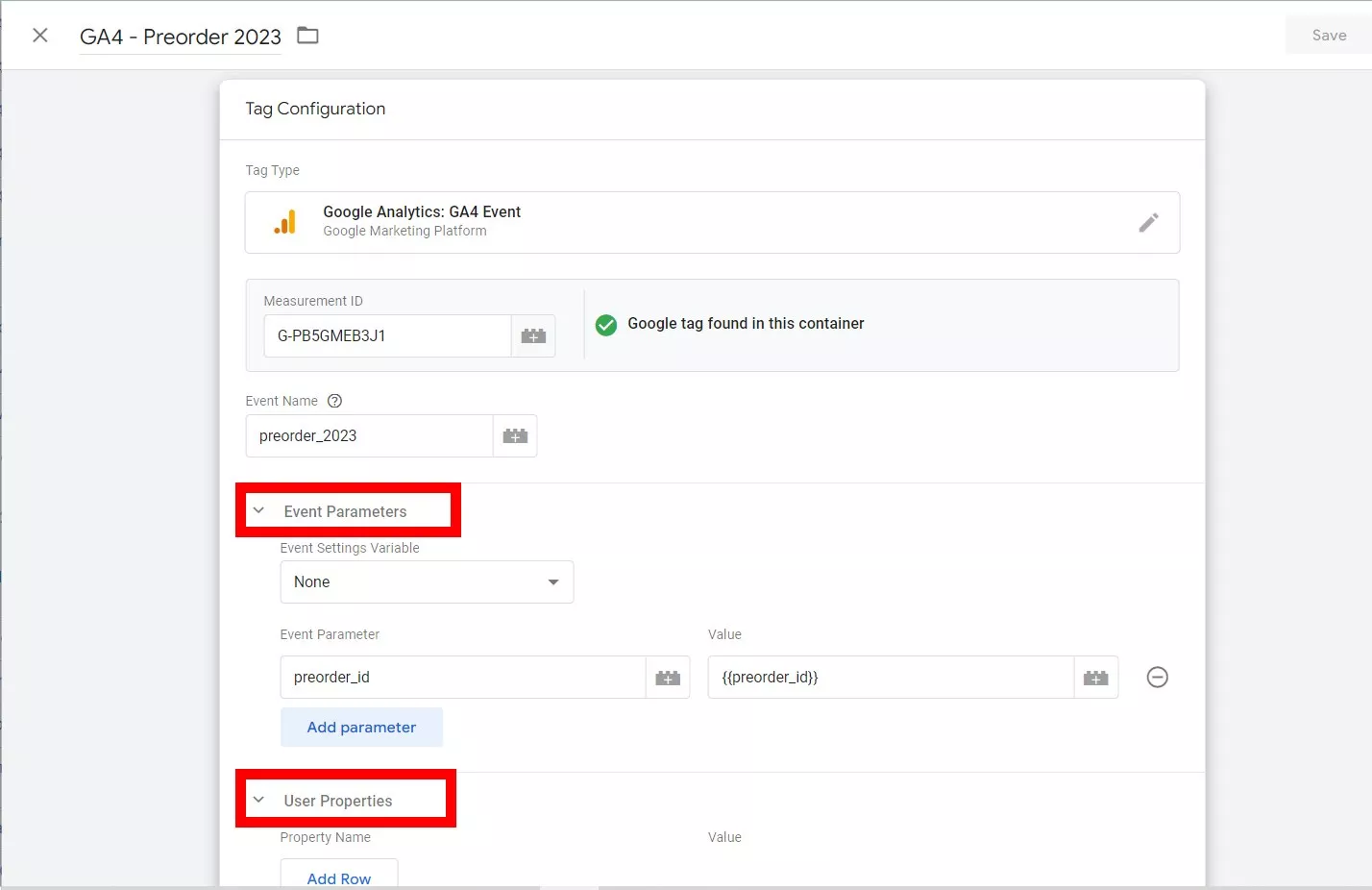Collapse the Event Parameters section
Image resolution: width=1372 pixels, height=890 pixels.
[x=258, y=510]
